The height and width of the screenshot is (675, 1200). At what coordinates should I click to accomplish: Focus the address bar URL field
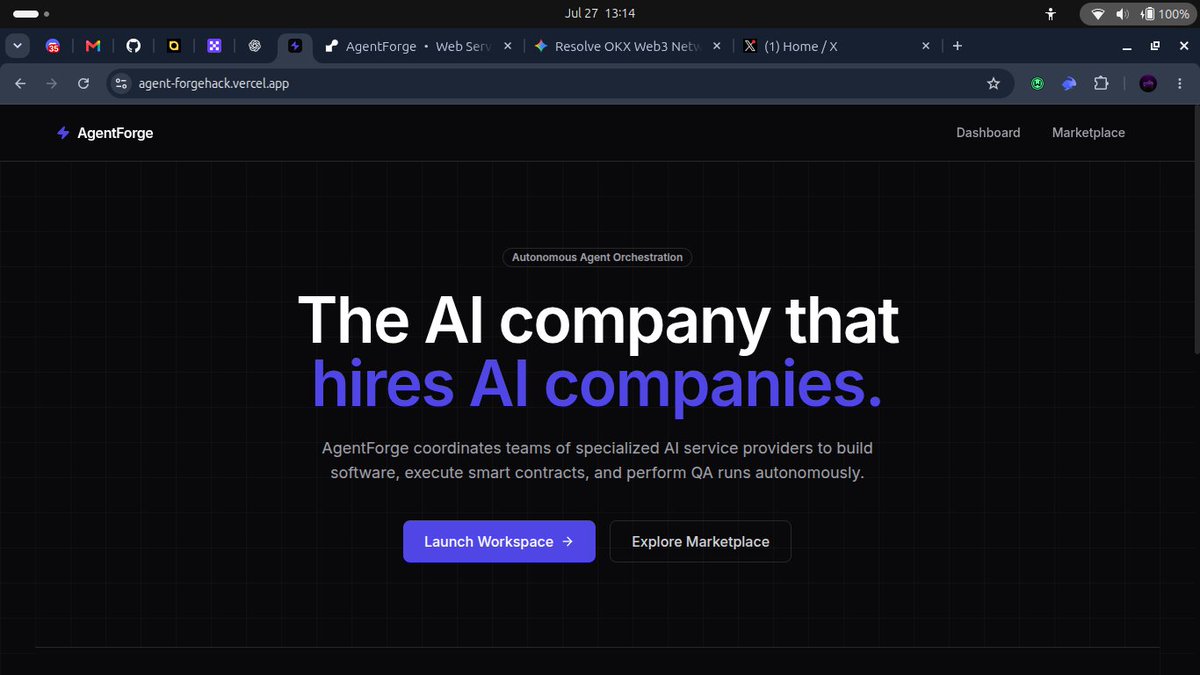[x=560, y=84]
